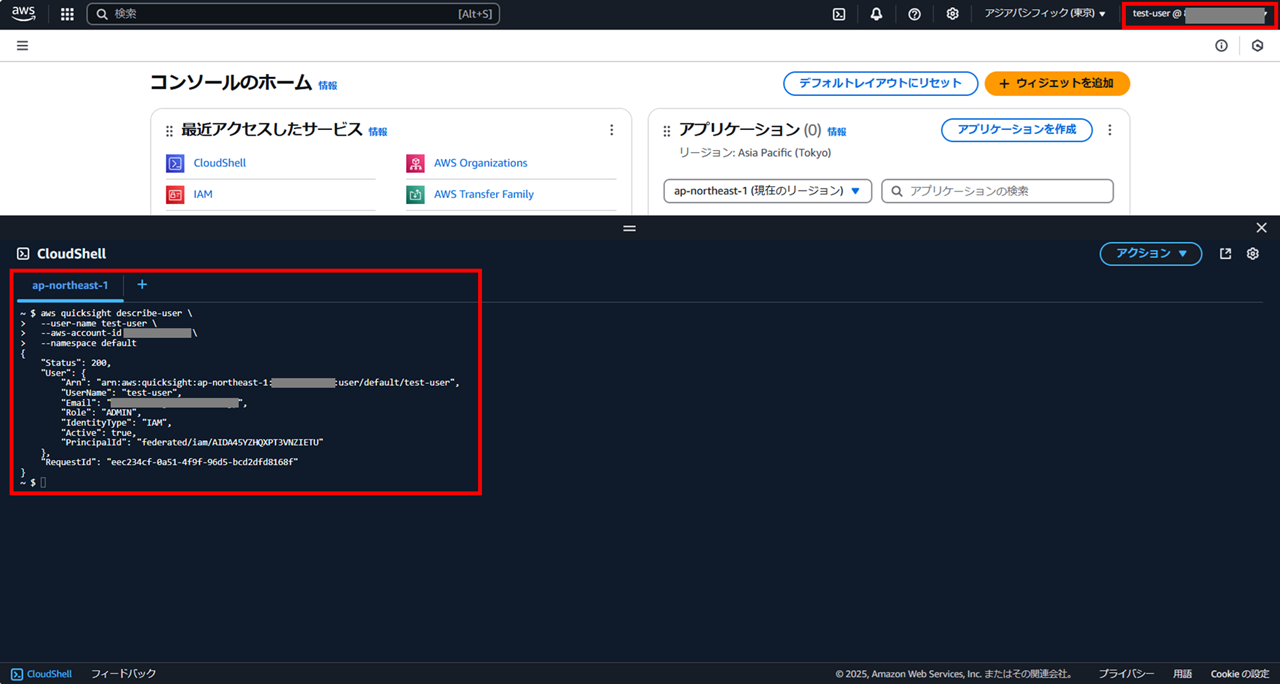Open the test-user account dropdown
1280x684 pixels.
pyautogui.click(x=1200, y=14)
